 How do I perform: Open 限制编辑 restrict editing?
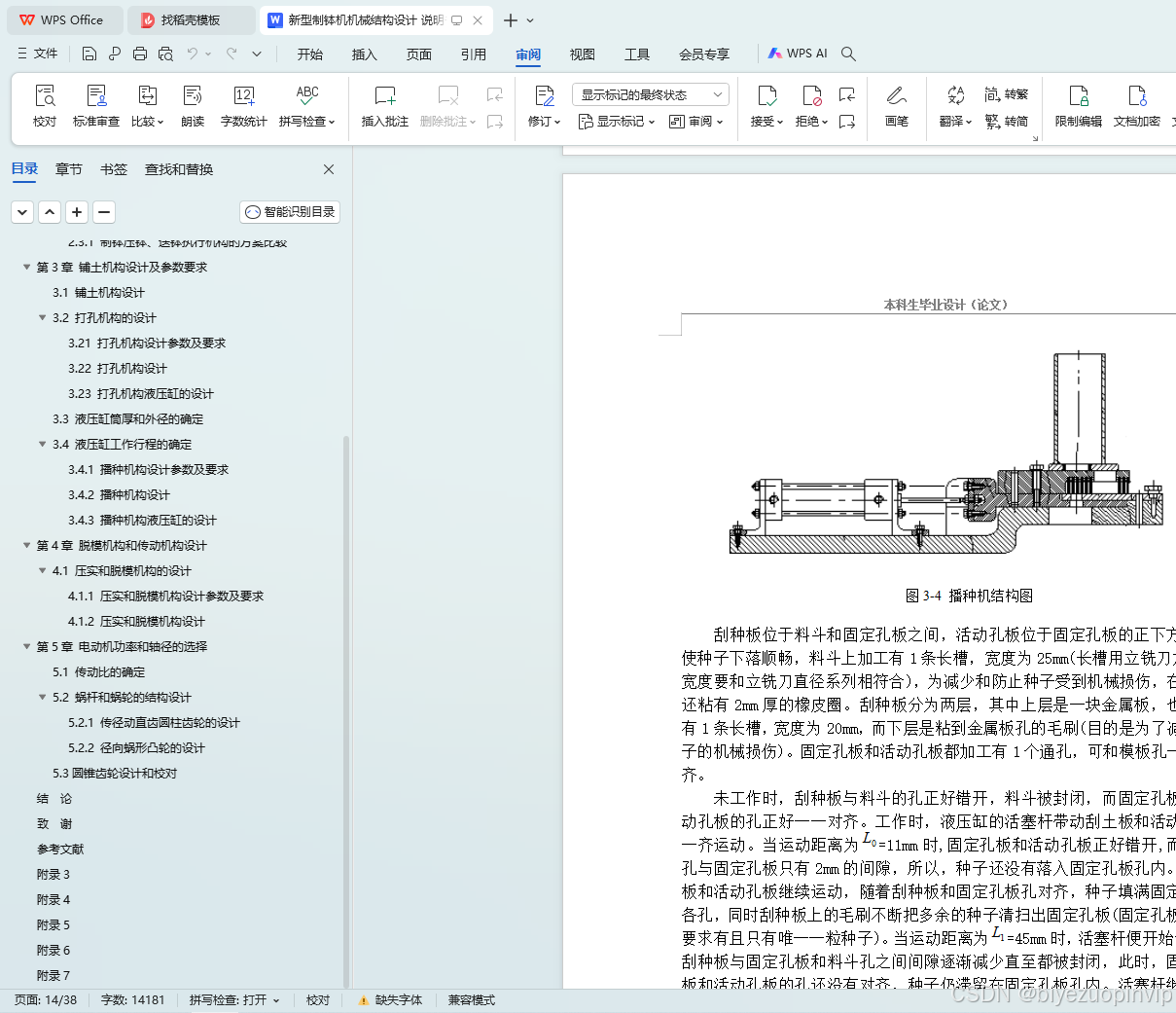pos(1079,106)
